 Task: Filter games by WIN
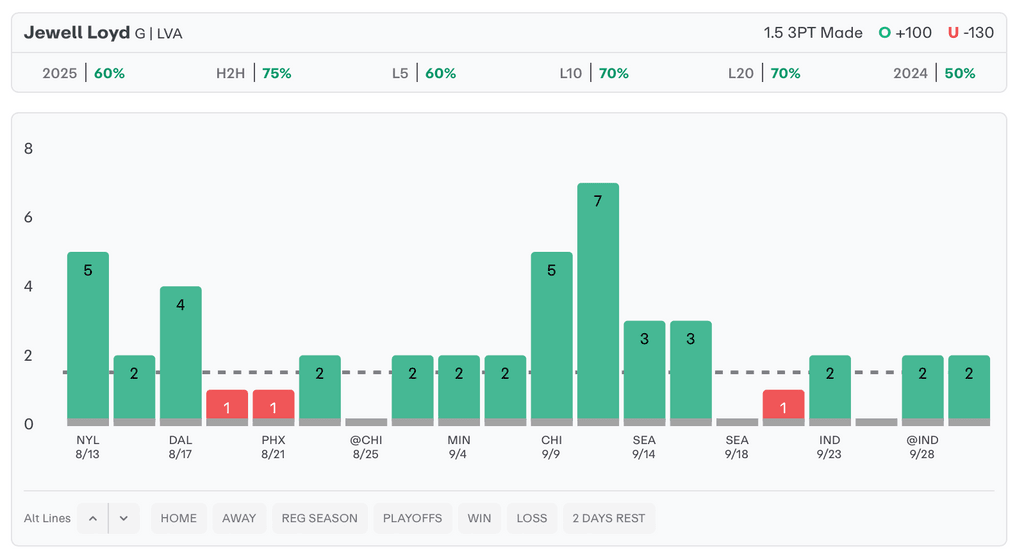(479, 518)
